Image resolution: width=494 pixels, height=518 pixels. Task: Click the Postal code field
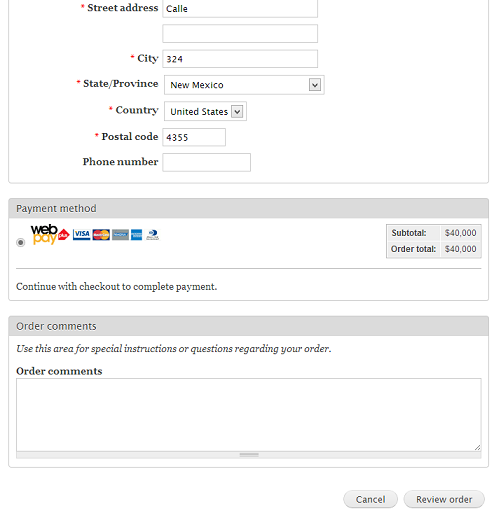[x=194, y=137]
